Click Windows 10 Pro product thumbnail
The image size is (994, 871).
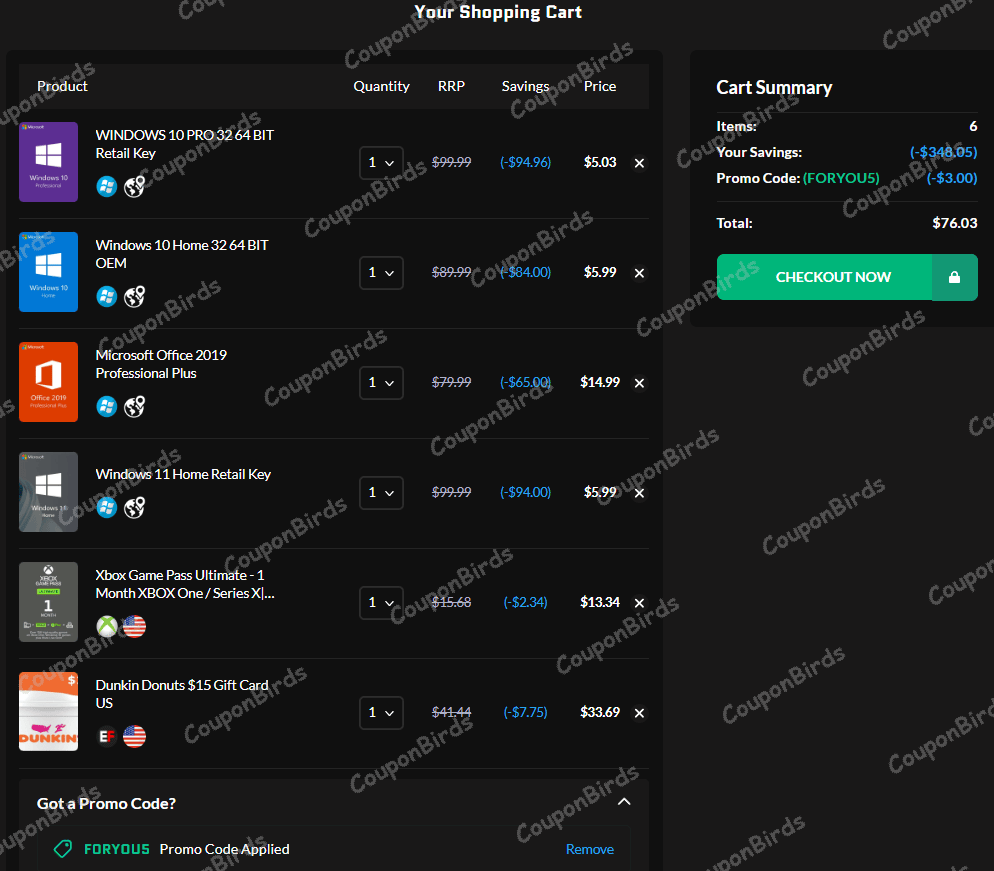[x=48, y=162]
